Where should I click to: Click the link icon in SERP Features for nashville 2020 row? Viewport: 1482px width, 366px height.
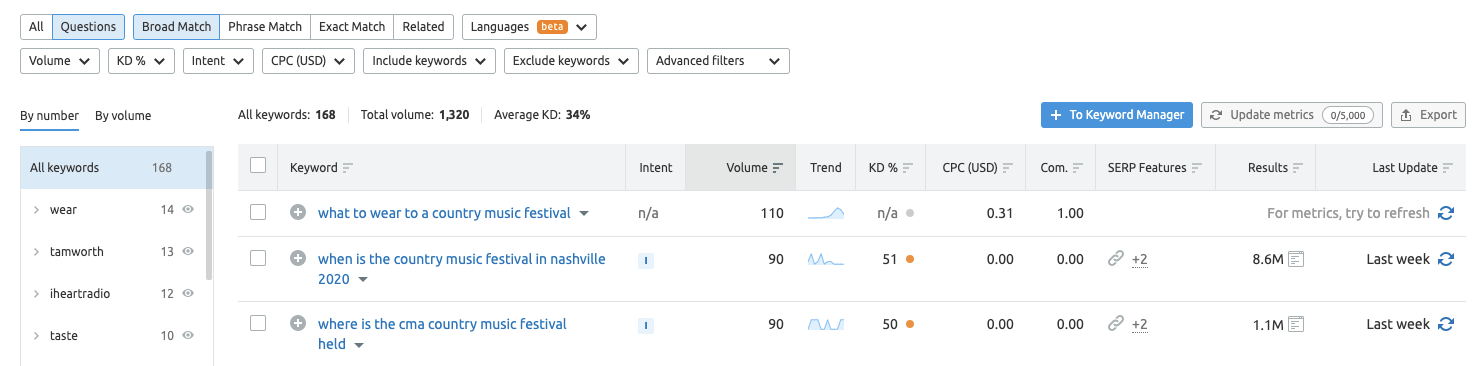click(x=1116, y=259)
